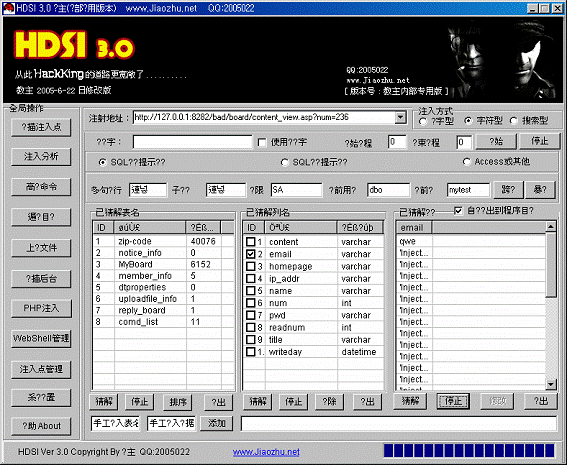The height and width of the screenshot is (465, 567).
Task: Click the 'qwe' email result entry
Action: point(408,241)
